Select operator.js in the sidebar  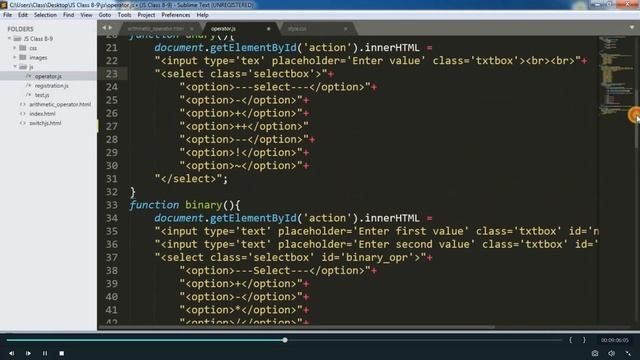48,76
